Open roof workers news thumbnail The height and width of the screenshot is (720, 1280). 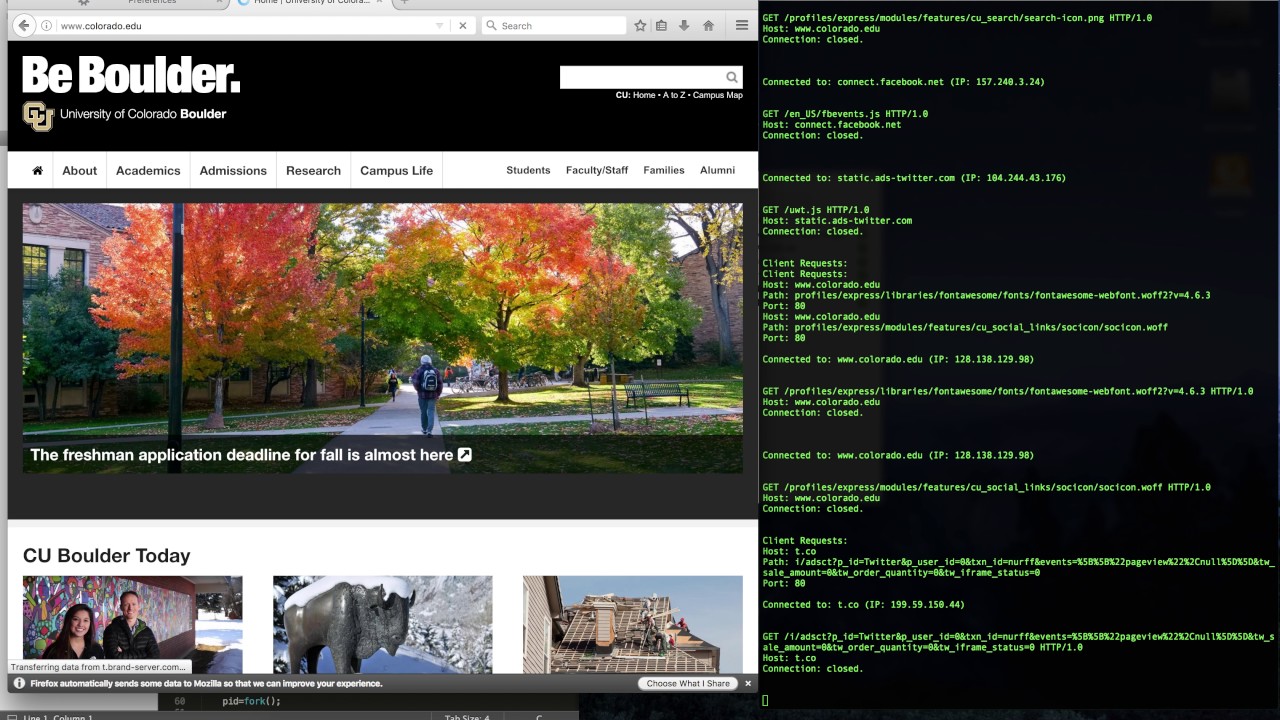(632, 624)
